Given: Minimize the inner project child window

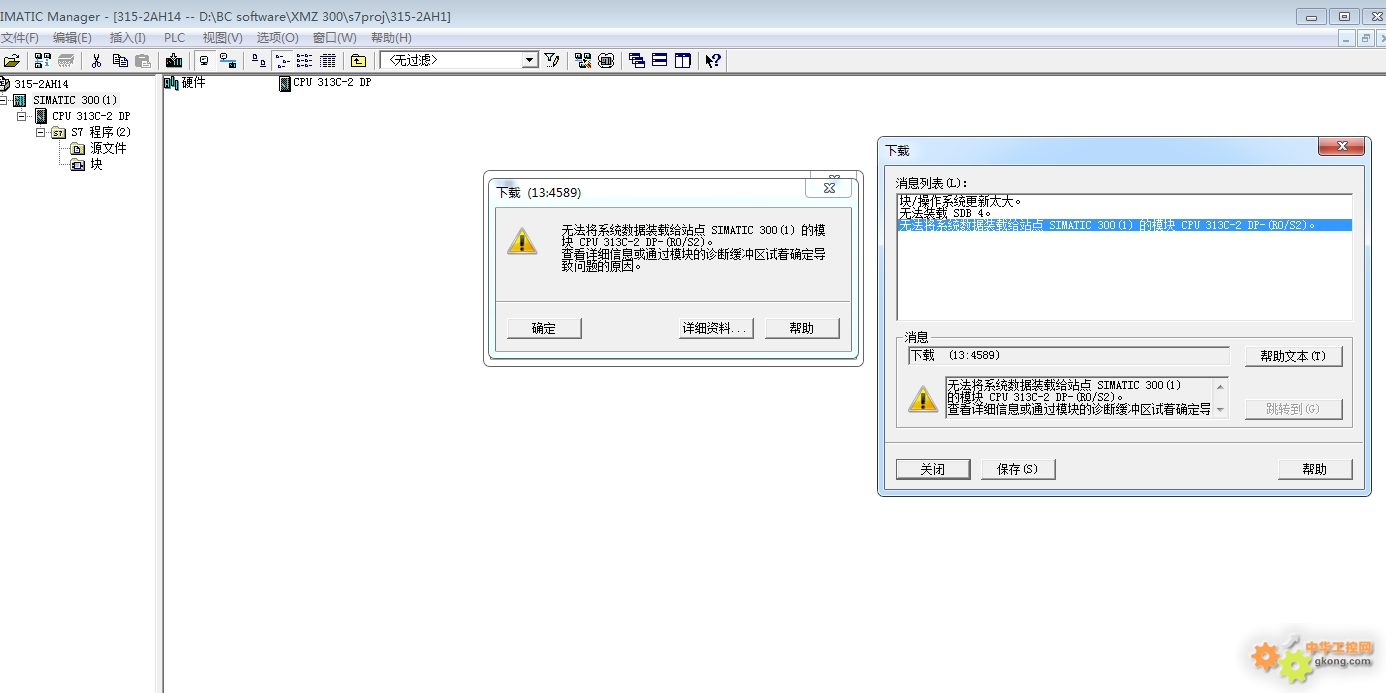Looking at the screenshot, I should click(1347, 38).
